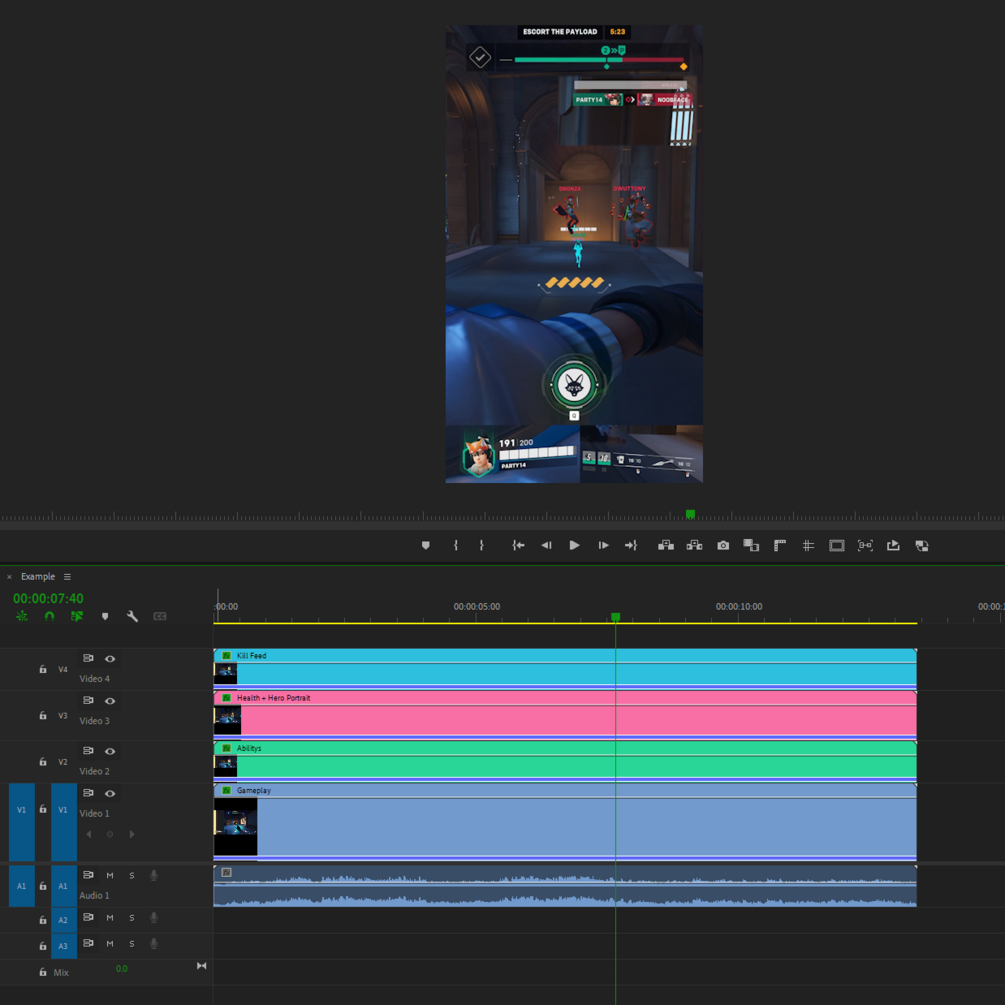Image resolution: width=1005 pixels, height=1005 pixels.
Task: Mark In point button
Action: point(456,545)
